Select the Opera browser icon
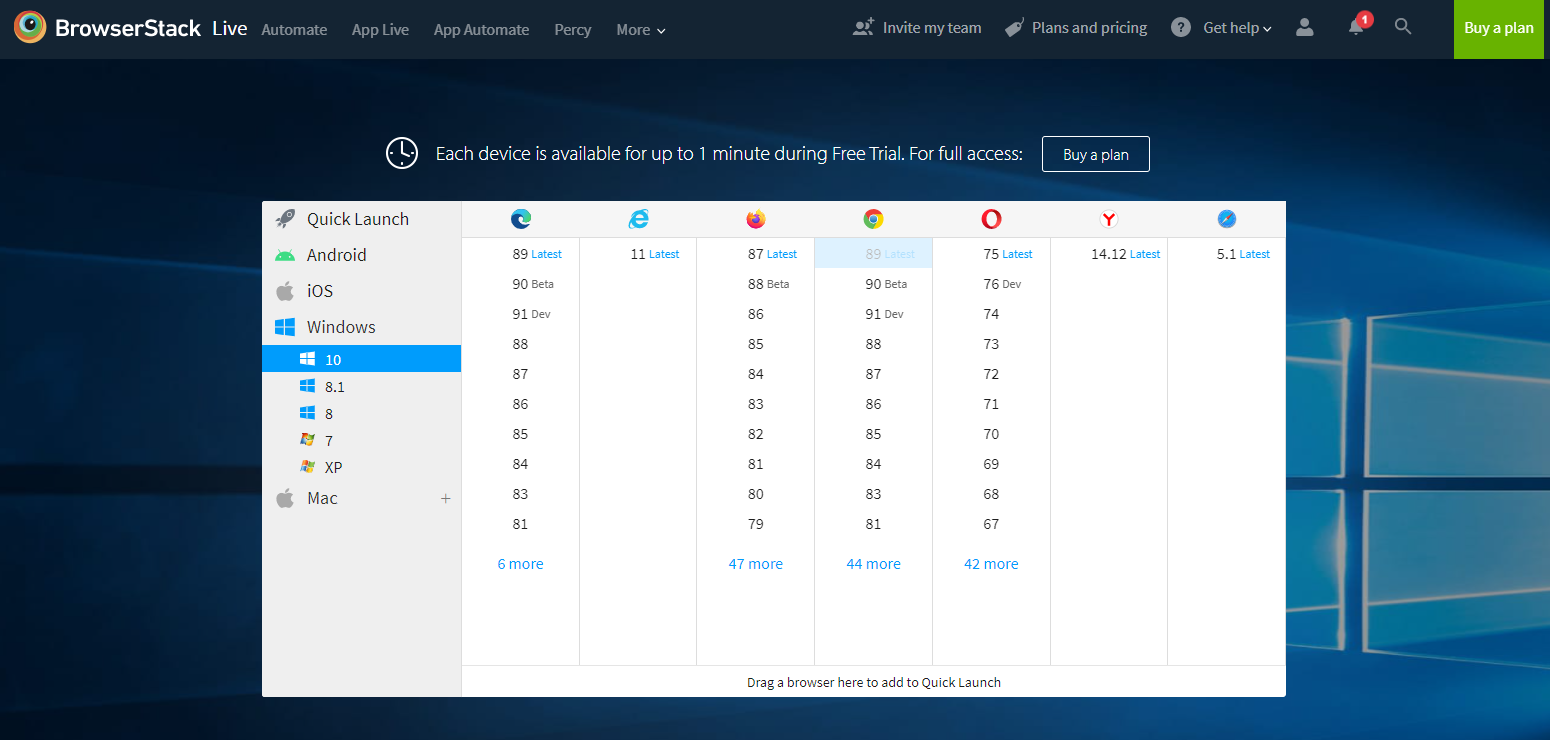 (991, 219)
